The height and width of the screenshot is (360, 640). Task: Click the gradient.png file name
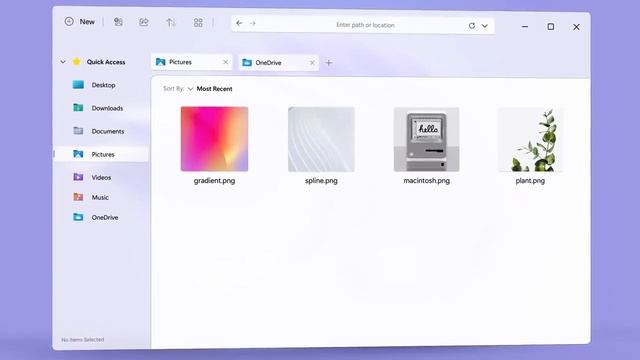(x=214, y=180)
